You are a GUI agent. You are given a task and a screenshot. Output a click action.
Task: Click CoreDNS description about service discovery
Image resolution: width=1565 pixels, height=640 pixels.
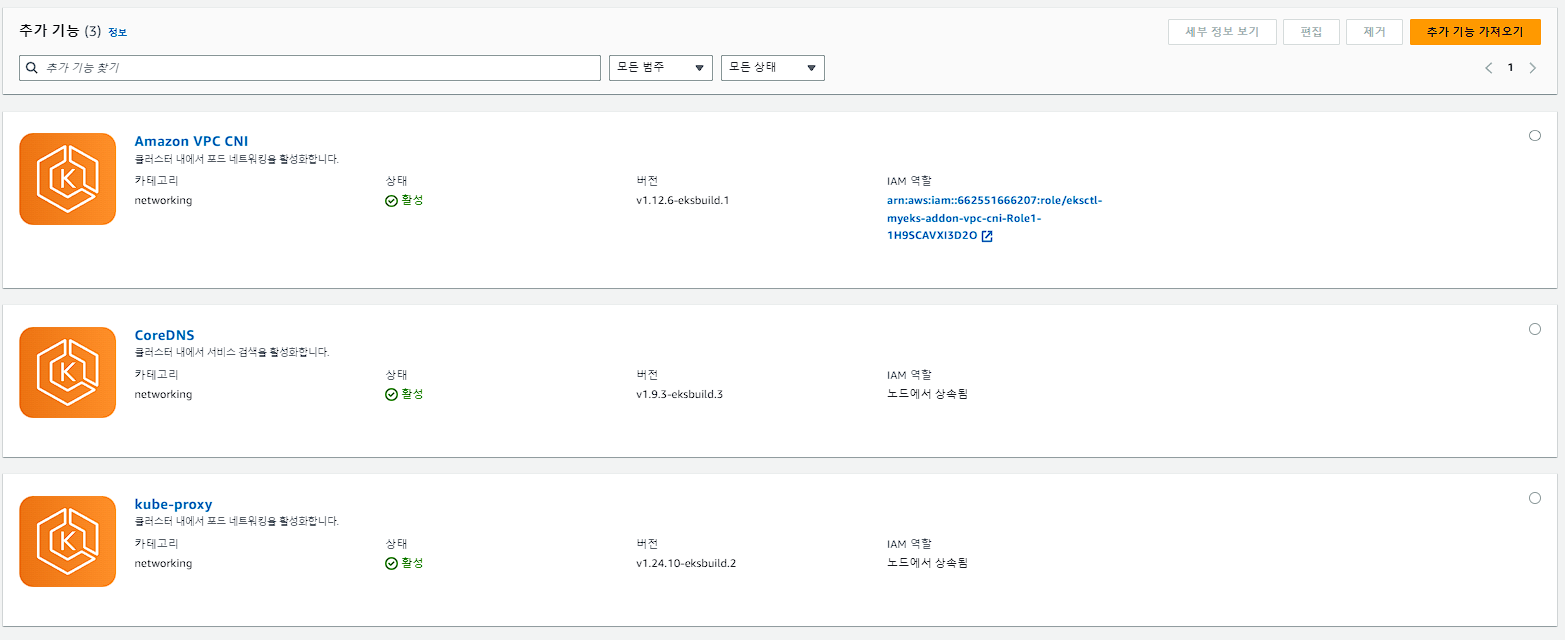click(x=232, y=352)
